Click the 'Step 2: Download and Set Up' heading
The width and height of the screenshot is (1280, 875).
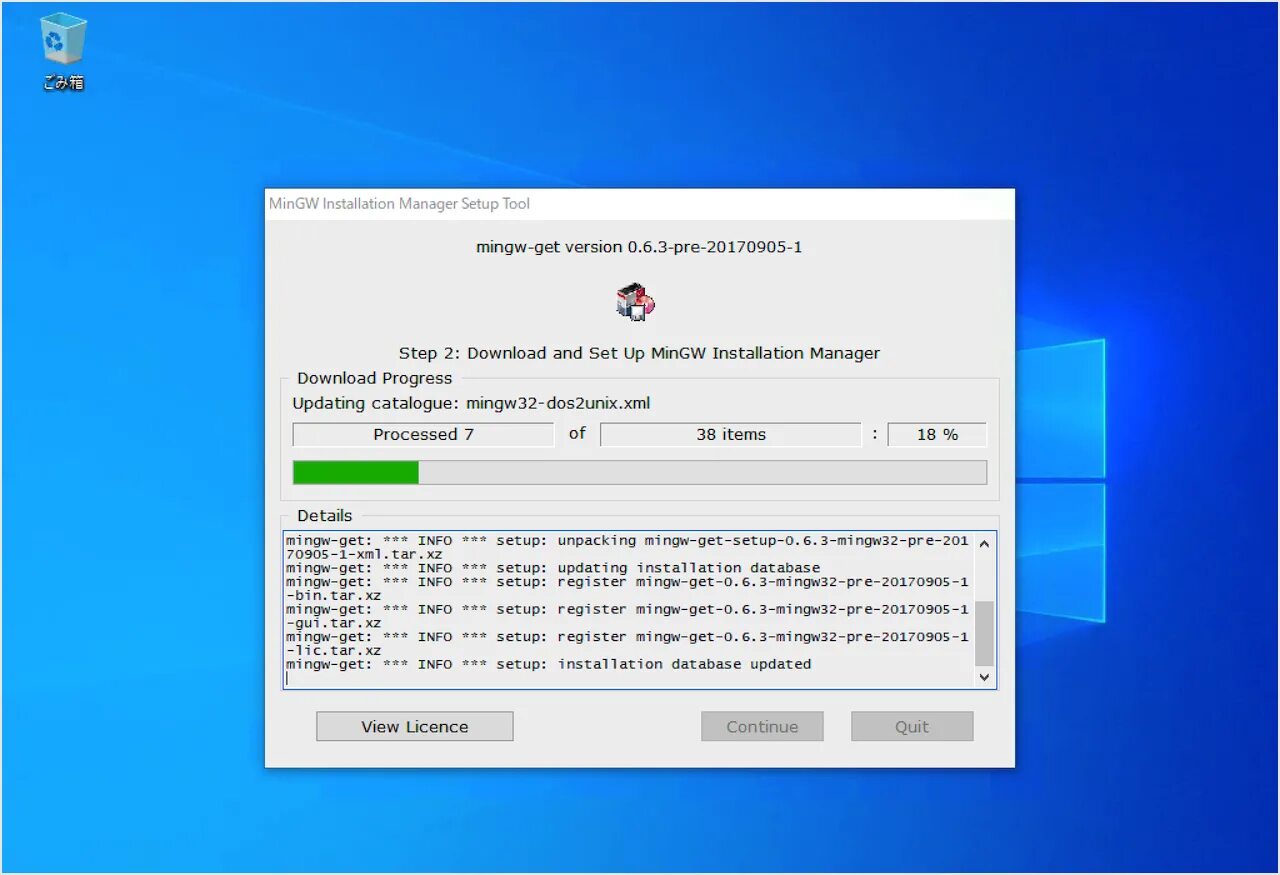[x=639, y=353]
